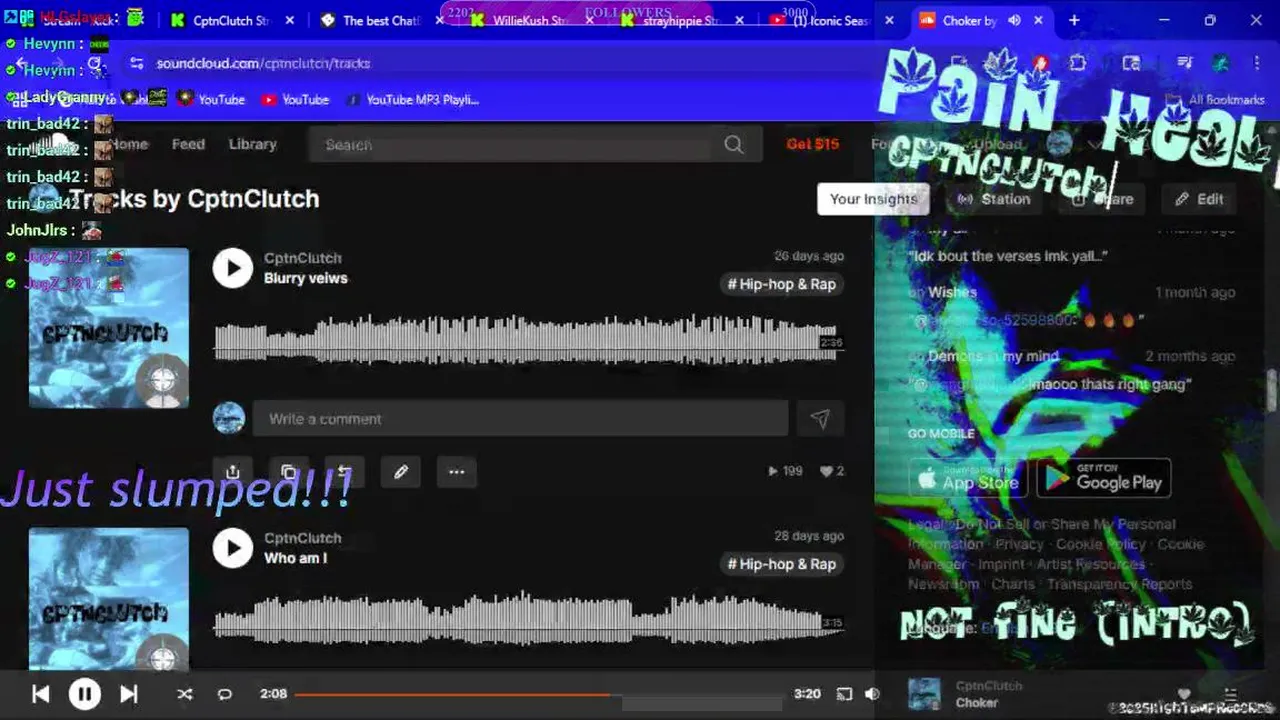This screenshot has height=720, width=1280.
Task: Close the Choker by browser tab
Action: click(1039, 20)
